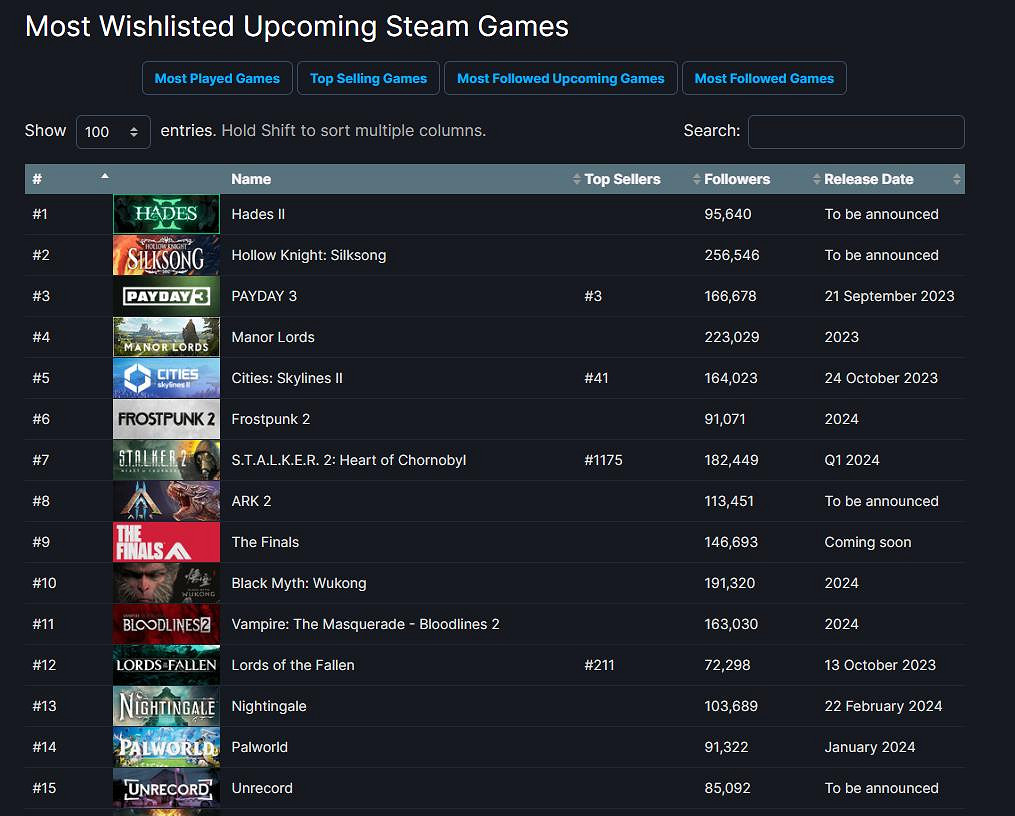Click The Finals red logo thumbnail
Screen dimensions: 1015x816
tap(166, 542)
